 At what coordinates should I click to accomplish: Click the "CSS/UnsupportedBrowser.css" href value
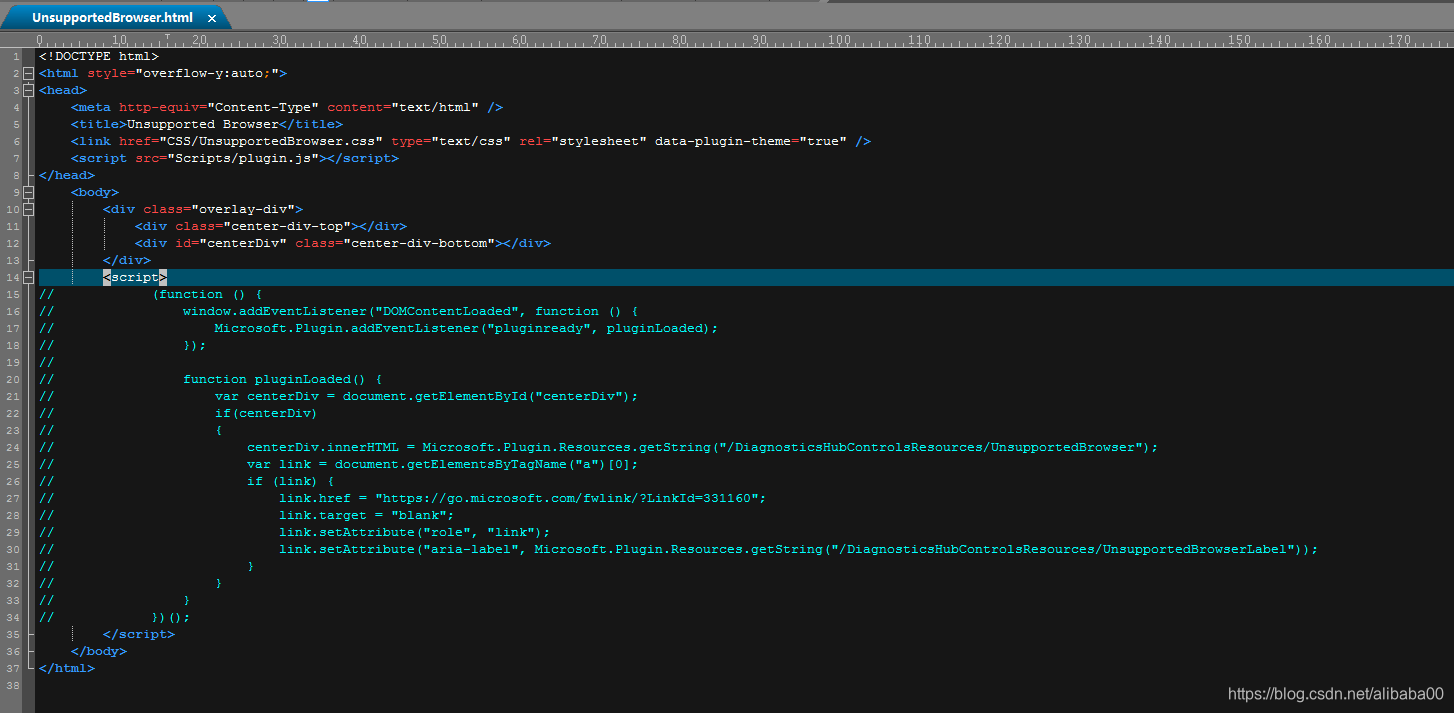point(271,141)
